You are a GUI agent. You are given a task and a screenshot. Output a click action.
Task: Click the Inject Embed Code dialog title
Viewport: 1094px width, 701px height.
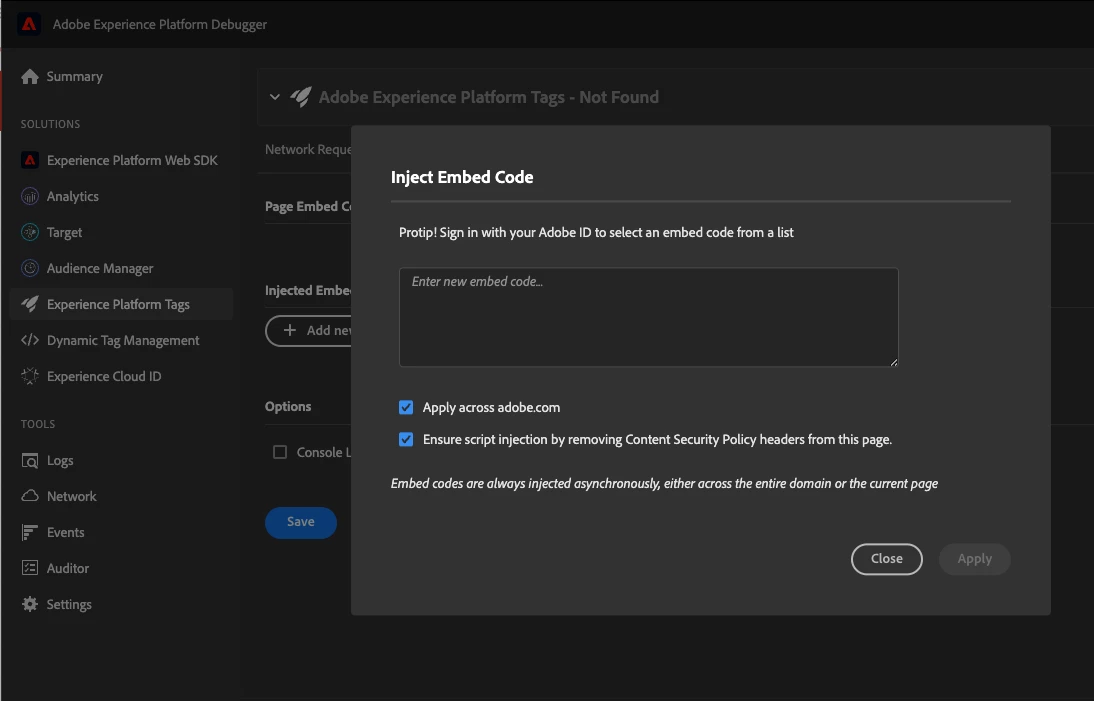(x=462, y=177)
